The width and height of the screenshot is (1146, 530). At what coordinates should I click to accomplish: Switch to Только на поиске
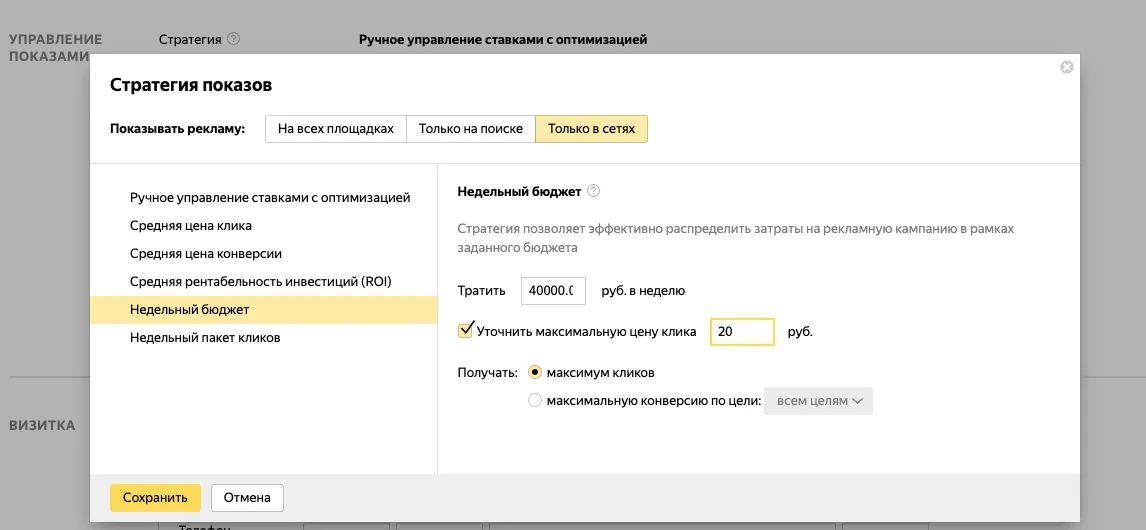(x=470, y=129)
